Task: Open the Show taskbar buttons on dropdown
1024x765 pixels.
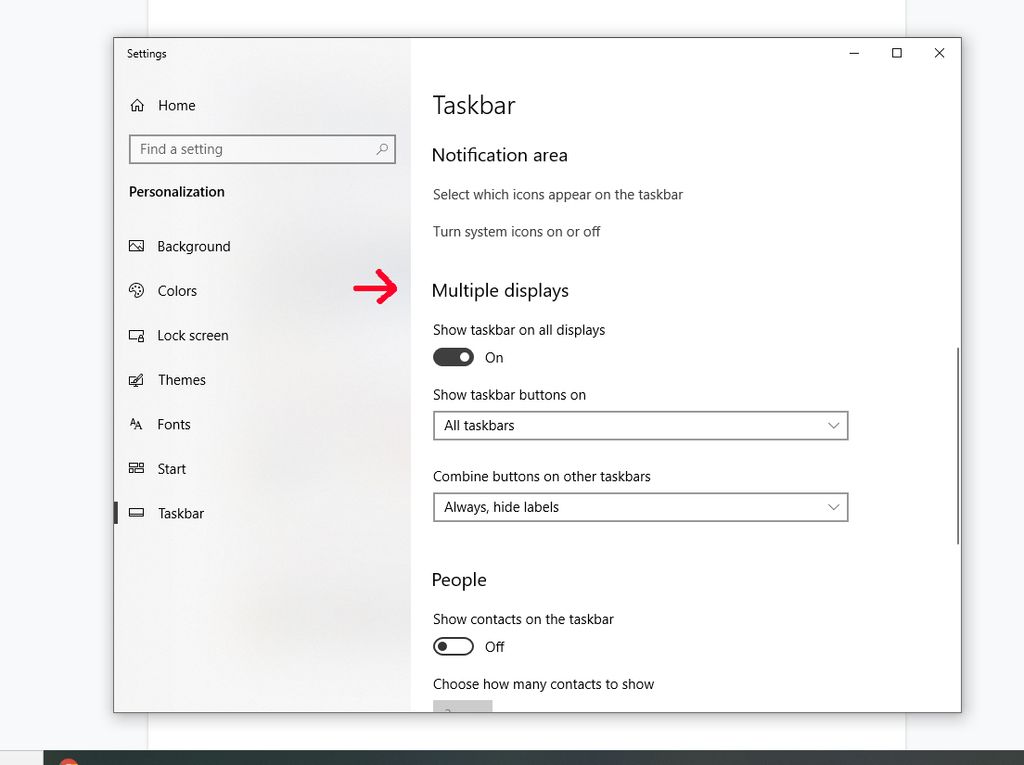Action: pyautogui.click(x=640, y=425)
